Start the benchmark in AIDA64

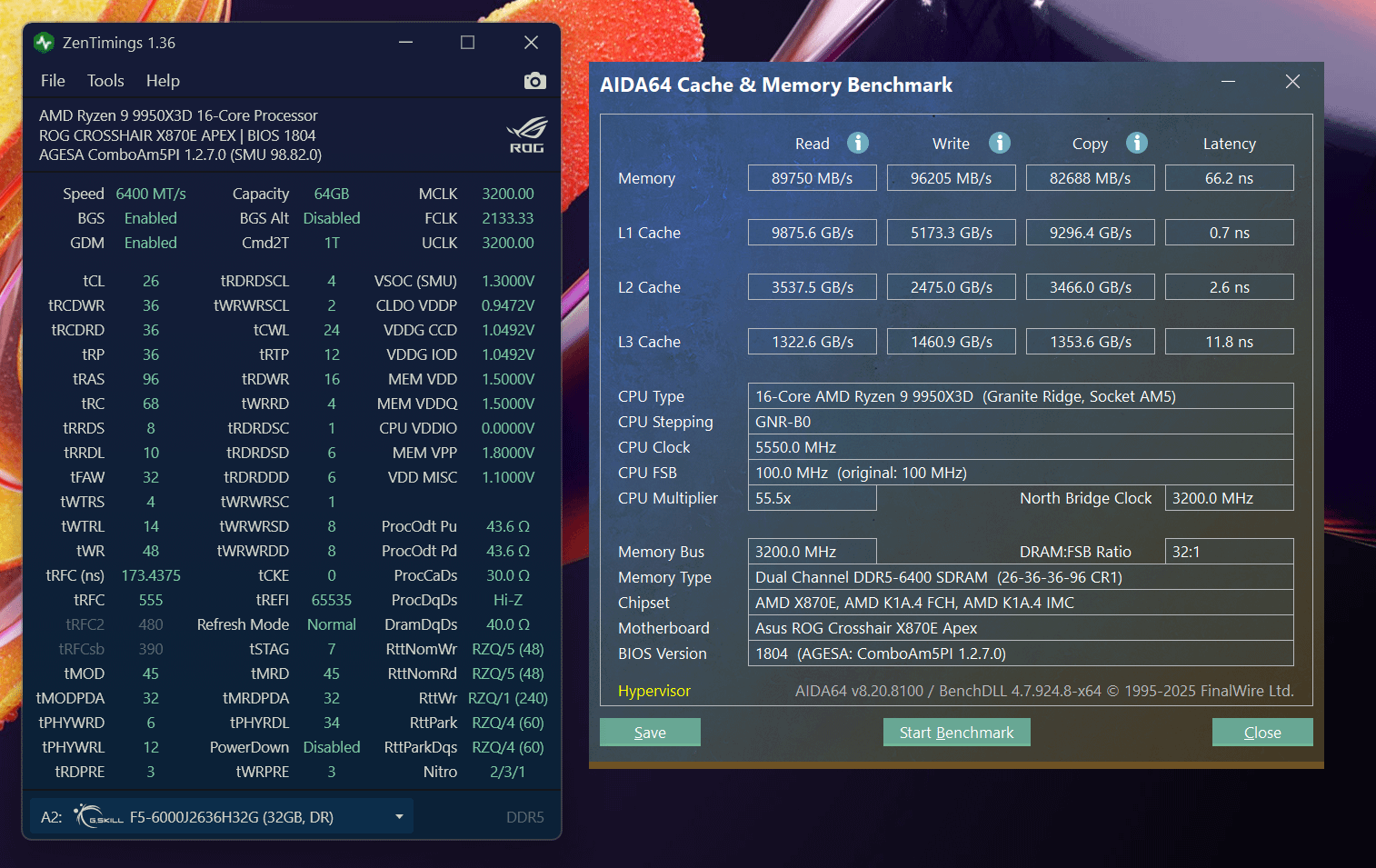(956, 733)
